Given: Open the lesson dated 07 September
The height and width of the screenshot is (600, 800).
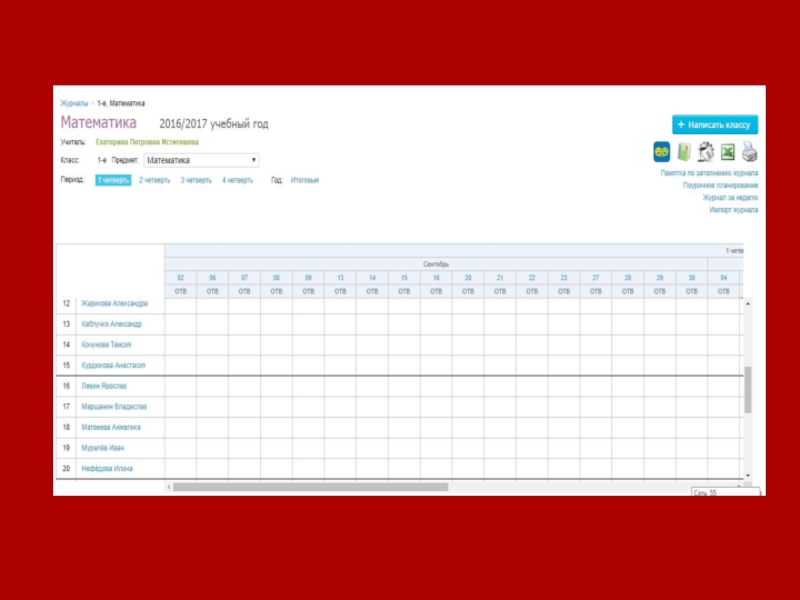Looking at the screenshot, I should (x=244, y=278).
